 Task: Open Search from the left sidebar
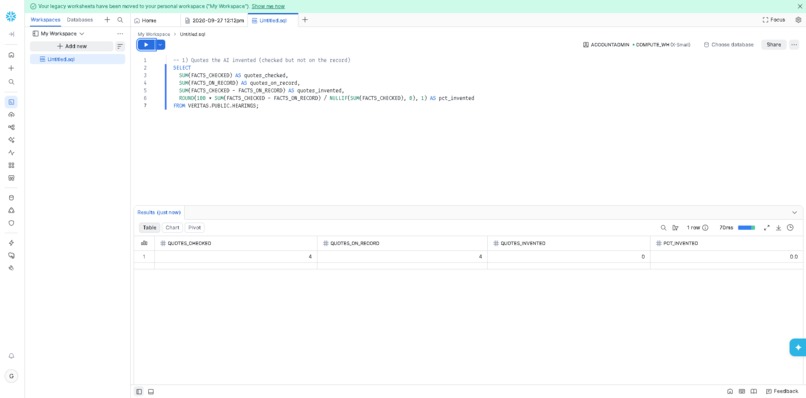[11, 82]
